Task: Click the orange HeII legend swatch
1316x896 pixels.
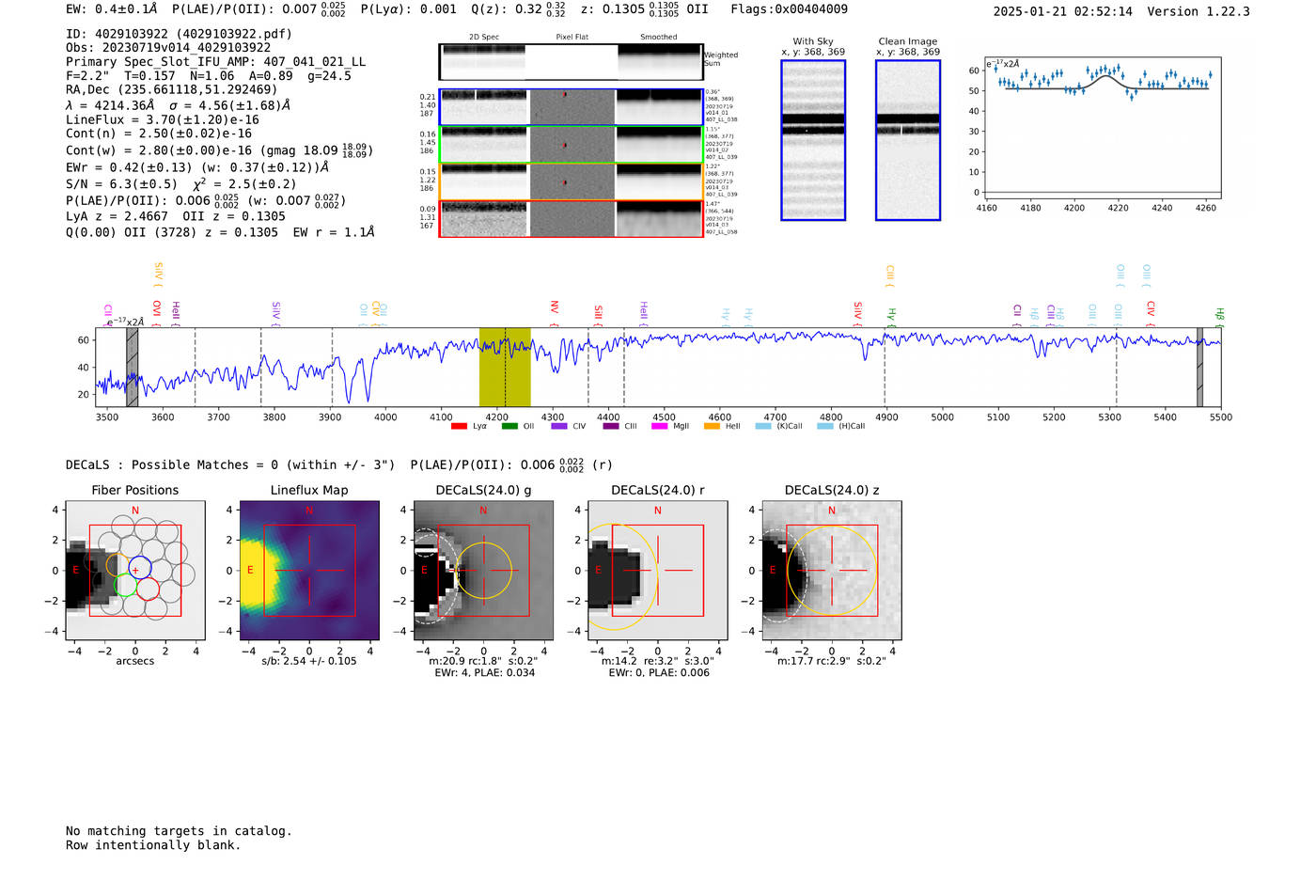Action: click(712, 426)
